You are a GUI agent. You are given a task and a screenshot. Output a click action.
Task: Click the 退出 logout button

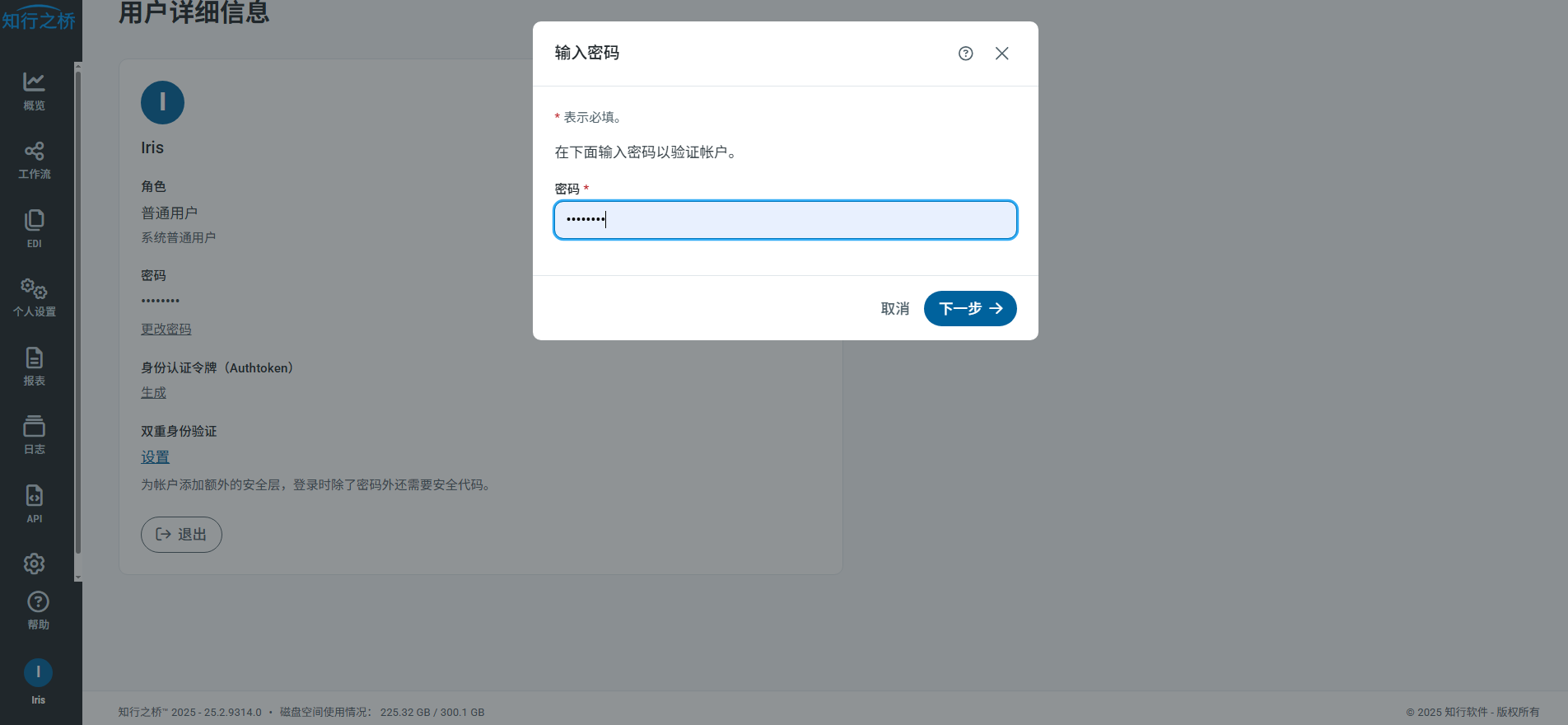click(181, 535)
